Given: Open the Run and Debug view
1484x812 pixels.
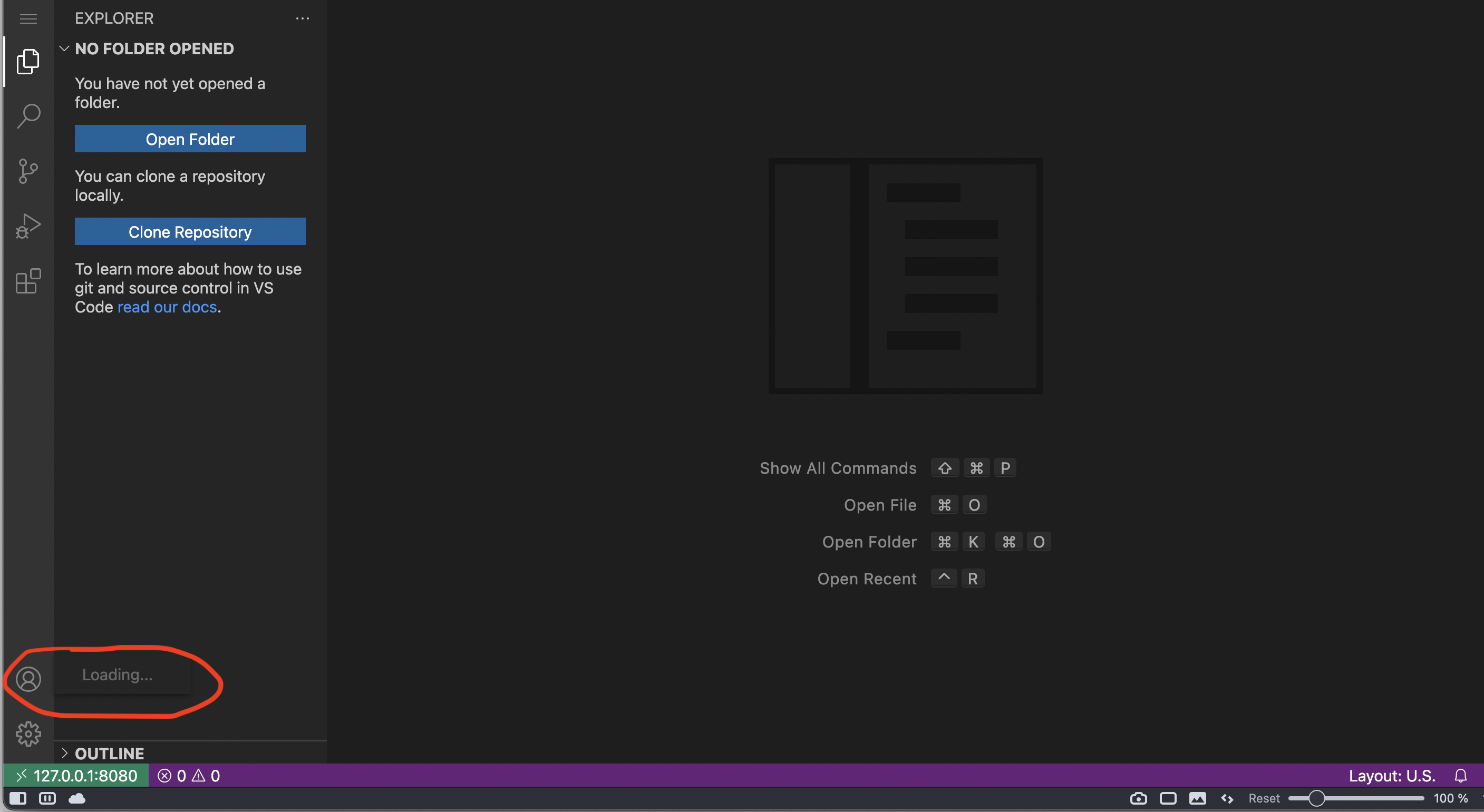Looking at the screenshot, I should pyautogui.click(x=27, y=226).
